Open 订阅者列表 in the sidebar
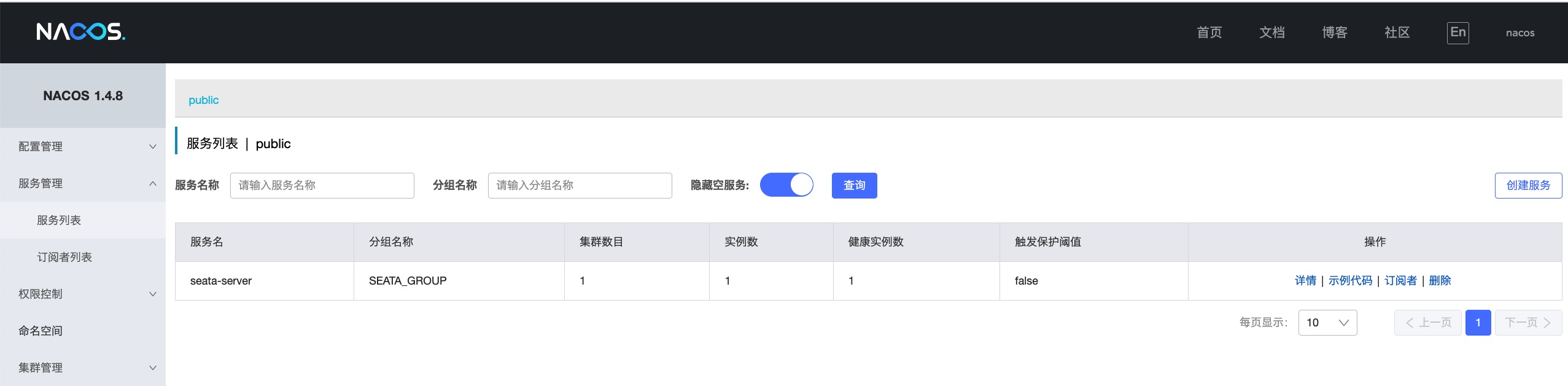 83,257
